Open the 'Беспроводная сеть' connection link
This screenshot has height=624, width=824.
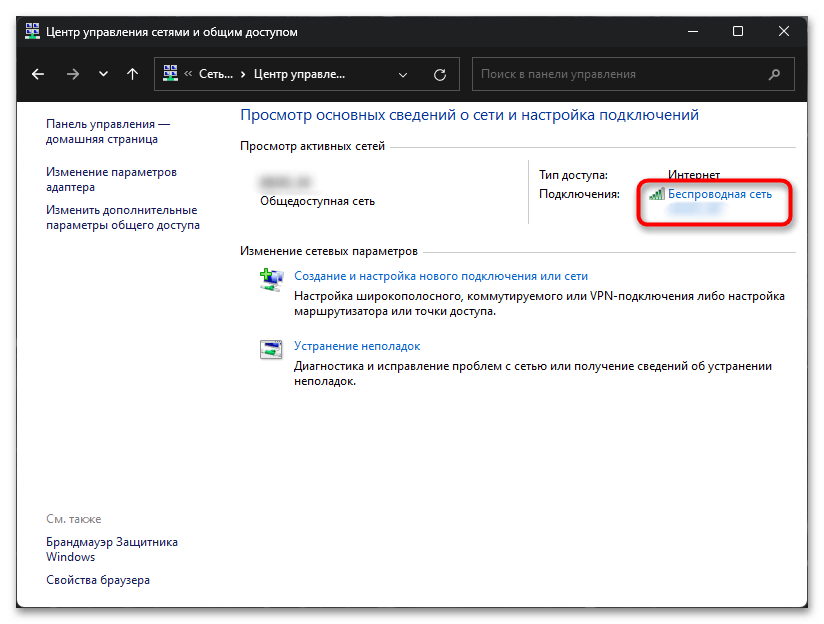[x=719, y=194]
